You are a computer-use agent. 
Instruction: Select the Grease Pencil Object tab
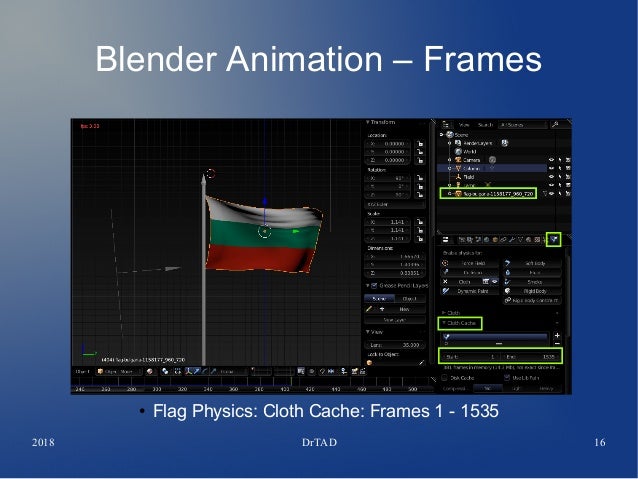[410, 299]
